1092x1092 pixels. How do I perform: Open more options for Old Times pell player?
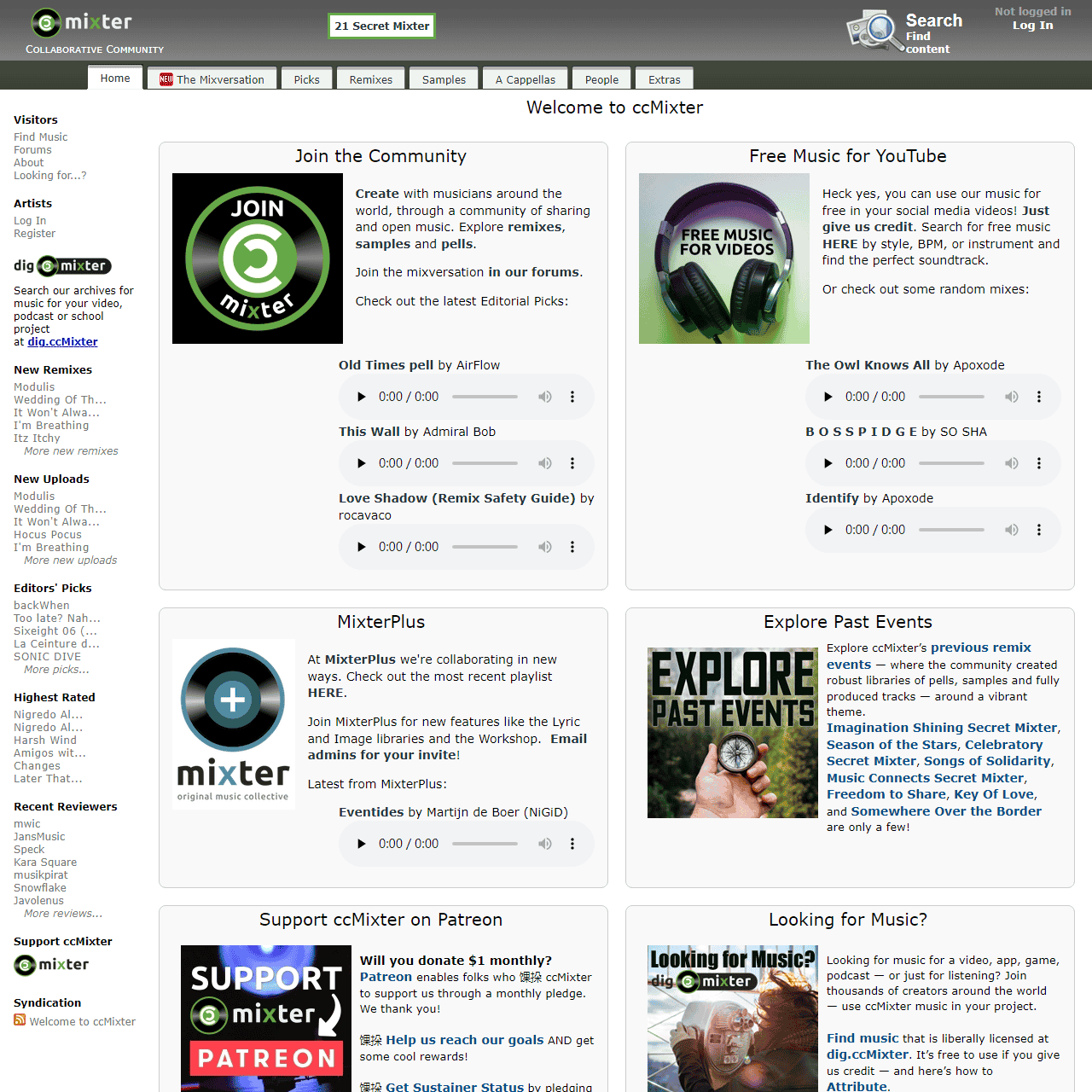pyautogui.click(x=572, y=397)
